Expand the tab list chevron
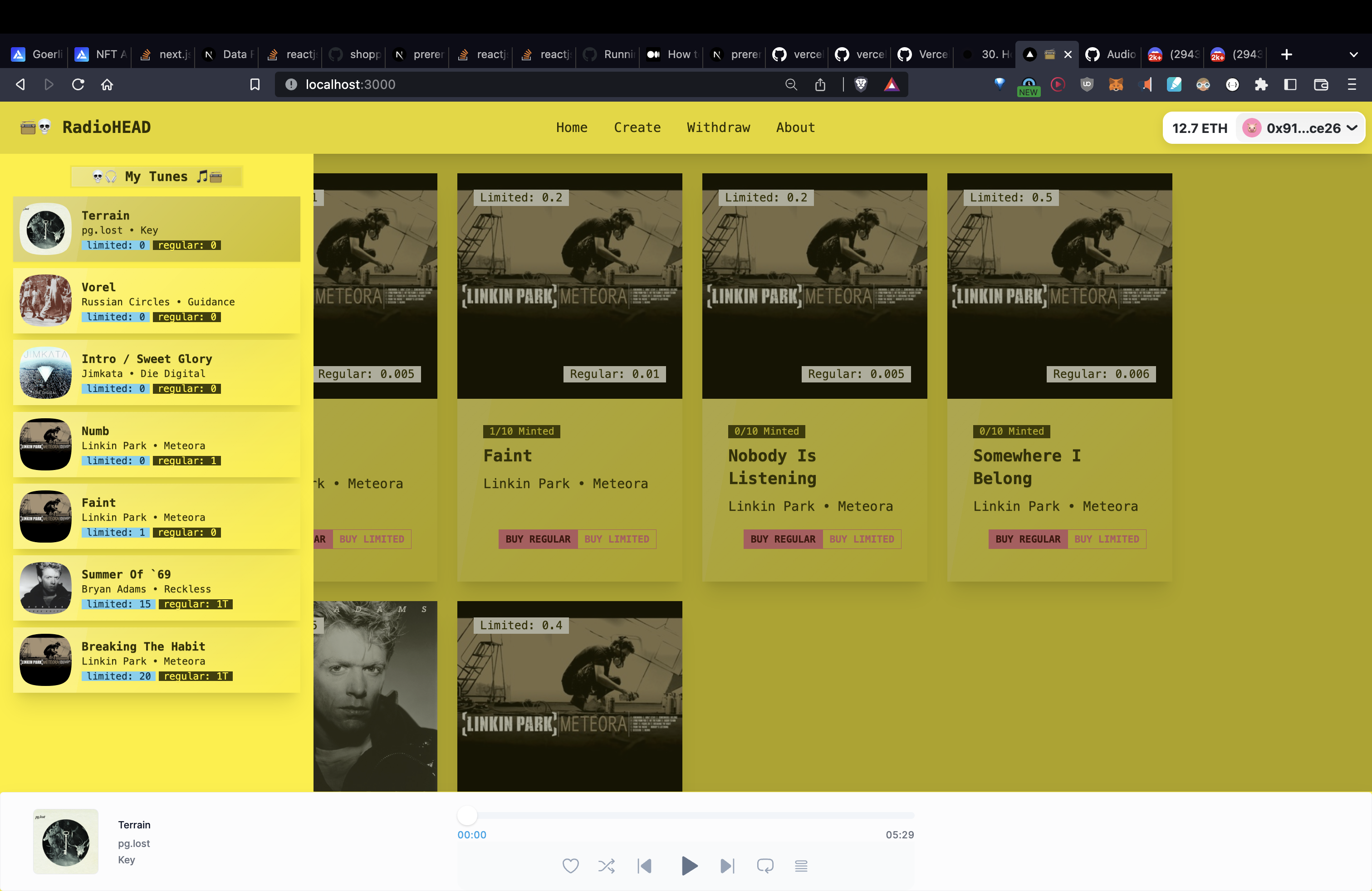The image size is (1372, 891). 1353,55
